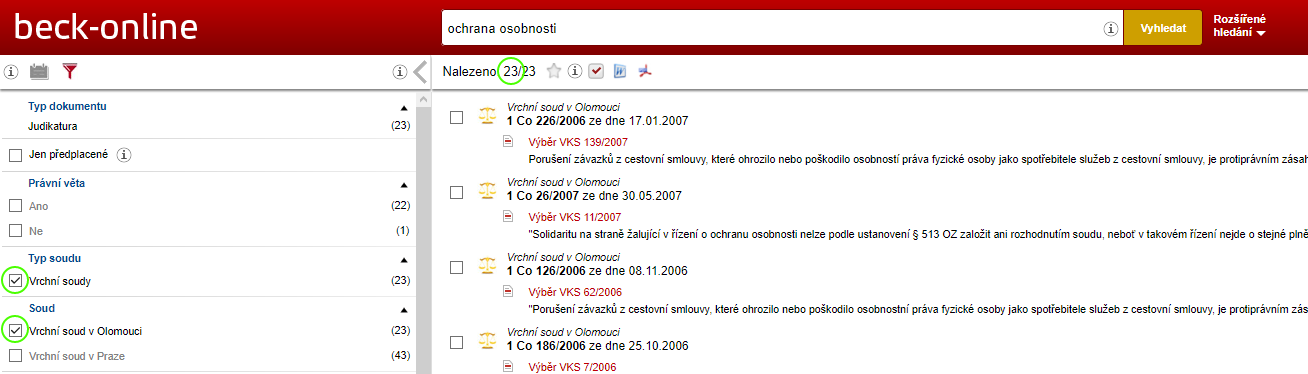Viewport: 1308px width, 374px height.
Task: Check the Vrchní soud v Praze checkbox
Action: 15,356
